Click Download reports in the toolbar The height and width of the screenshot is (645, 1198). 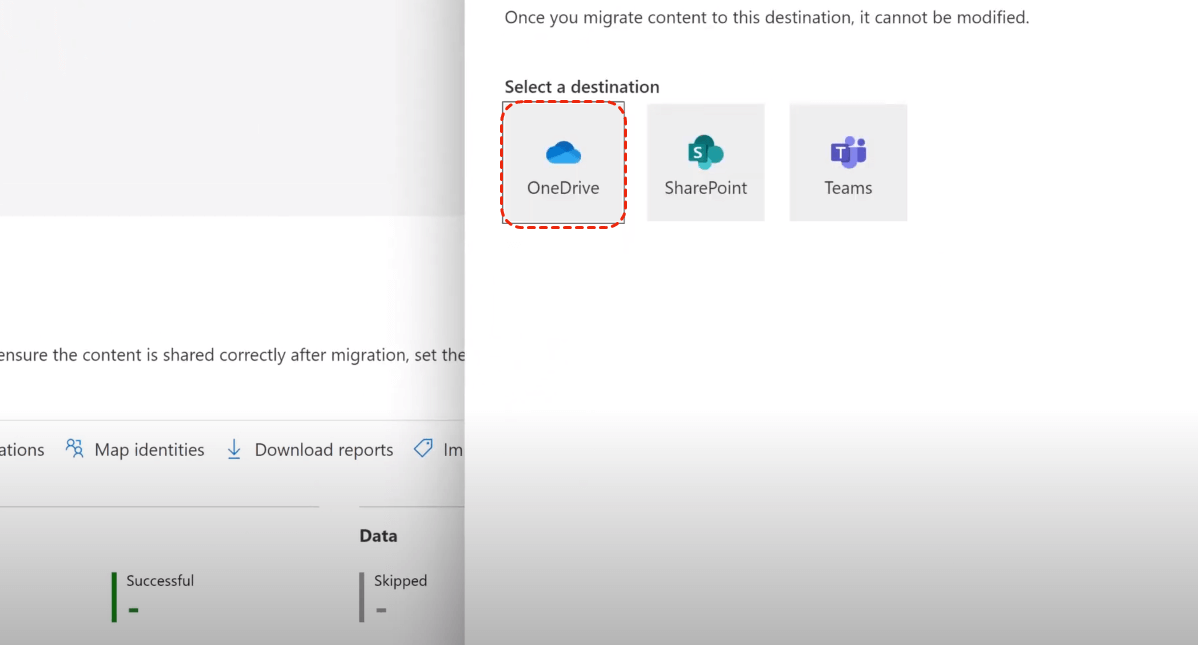point(309,449)
